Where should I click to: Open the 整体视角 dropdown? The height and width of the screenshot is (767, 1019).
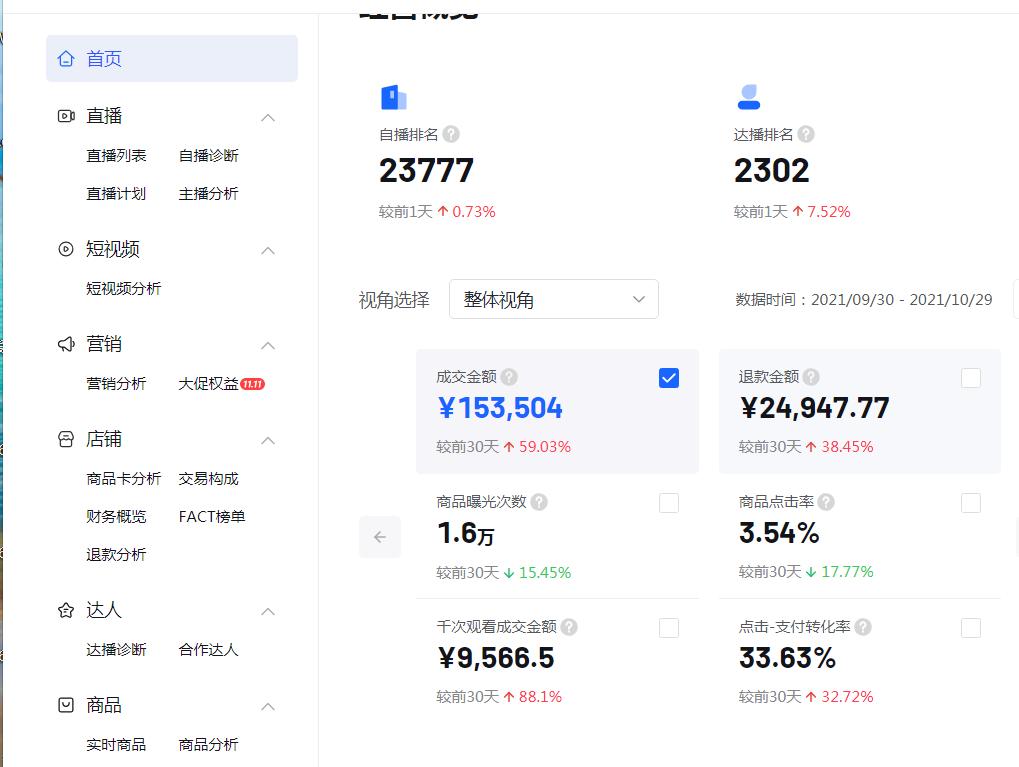[554, 299]
